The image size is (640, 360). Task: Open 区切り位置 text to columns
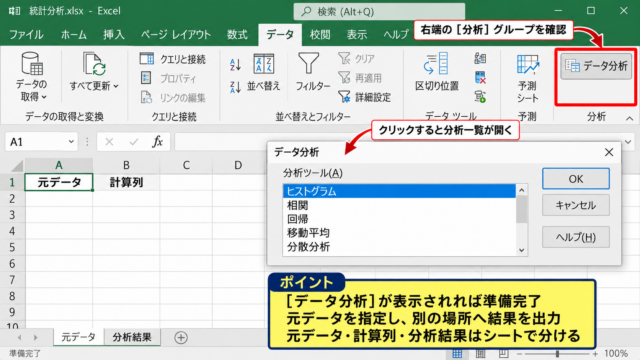point(437,72)
